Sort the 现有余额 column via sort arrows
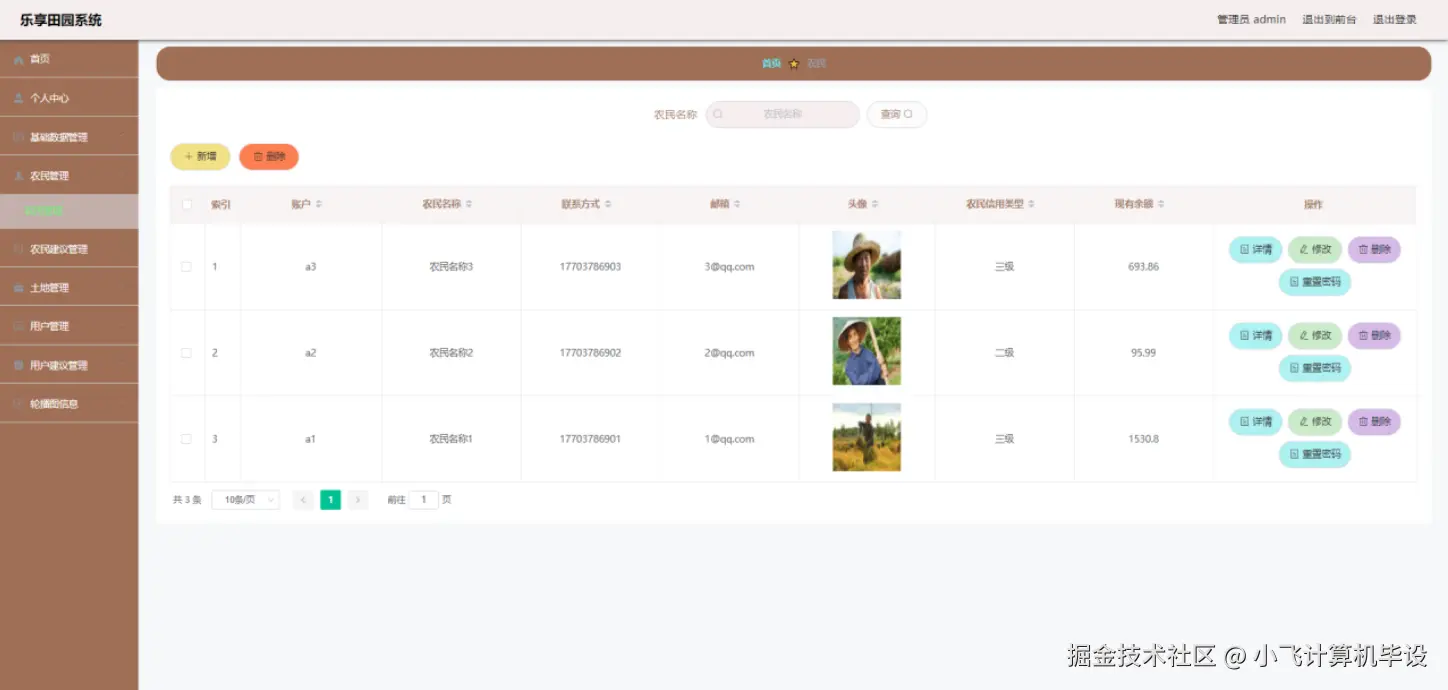Image resolution: width=1448 pixels, height=690 pixels. click(1161, 204)
